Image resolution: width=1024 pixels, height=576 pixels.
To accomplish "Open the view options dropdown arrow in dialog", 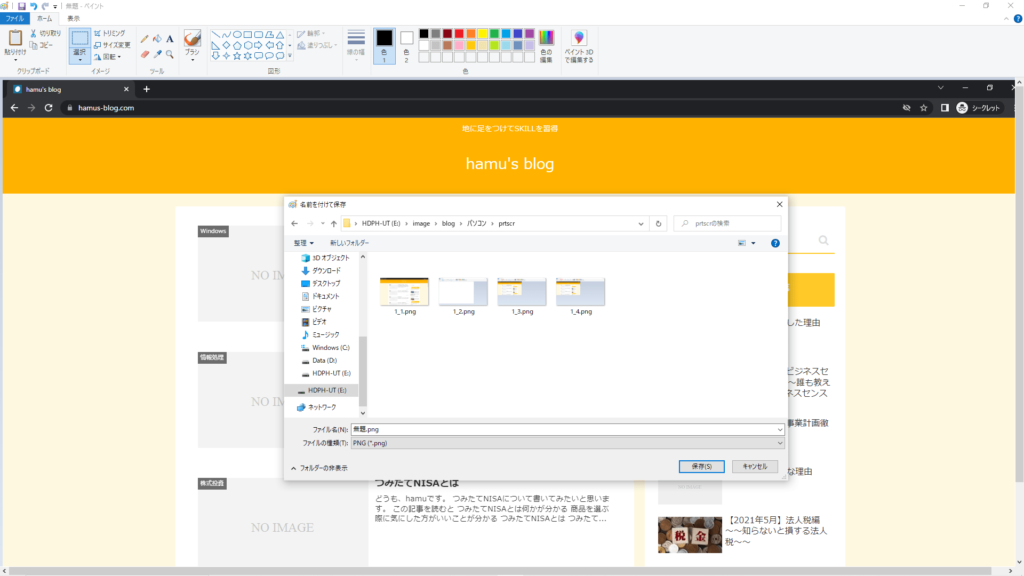I will click(x=753, y=243).
